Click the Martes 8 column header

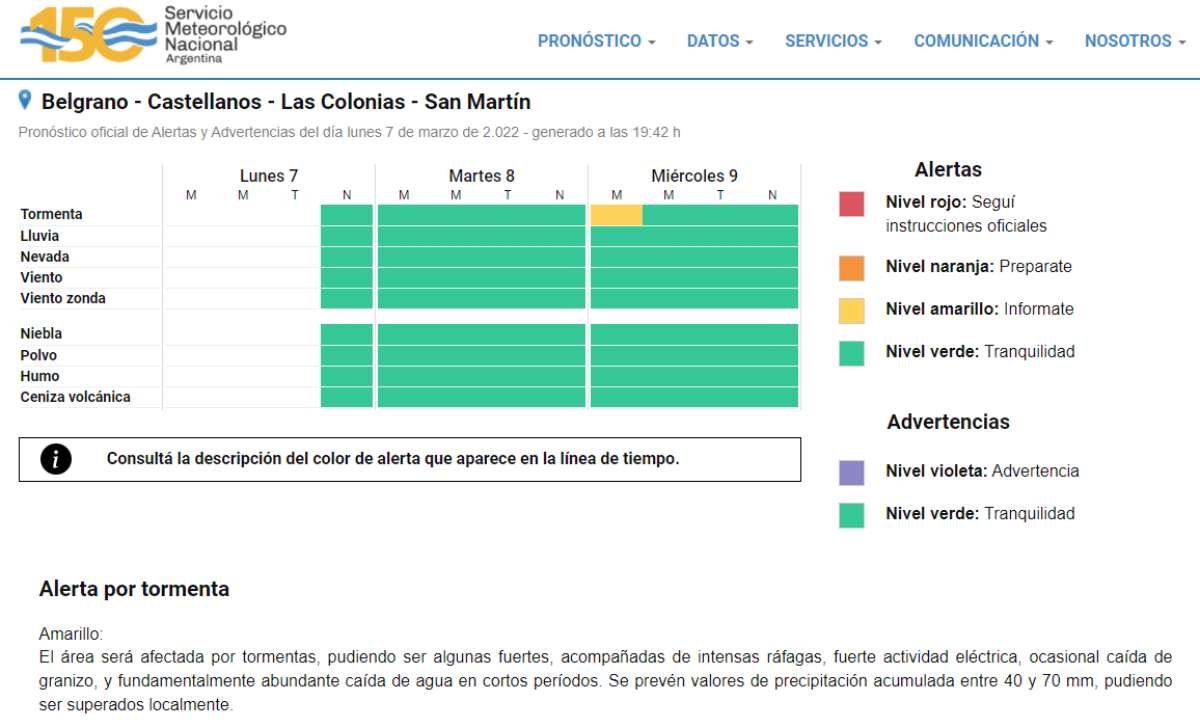coord(481,176)
